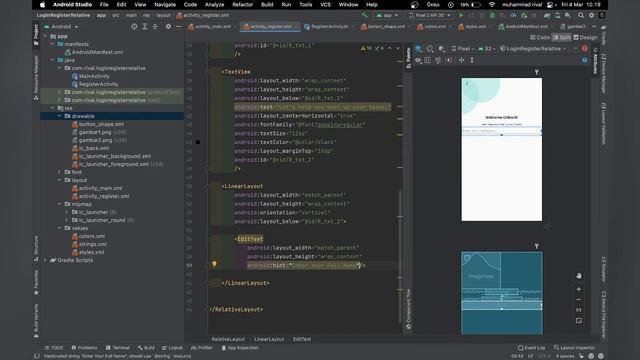
Task: Open the API 32 version dropdown
Action: click(x=487, y=49)
